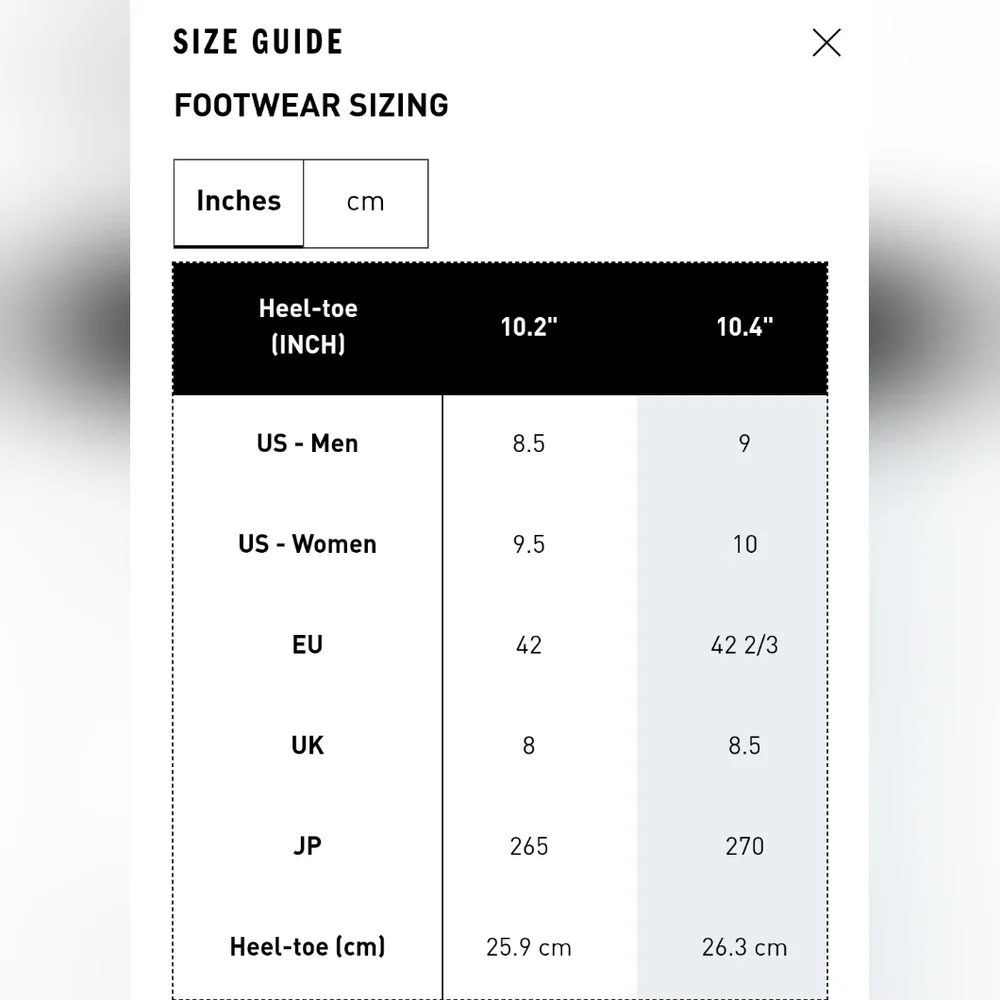Select the 26.3 cm measurement cell
Viewport: 1000px width, 1000px height.
[744, 947]
